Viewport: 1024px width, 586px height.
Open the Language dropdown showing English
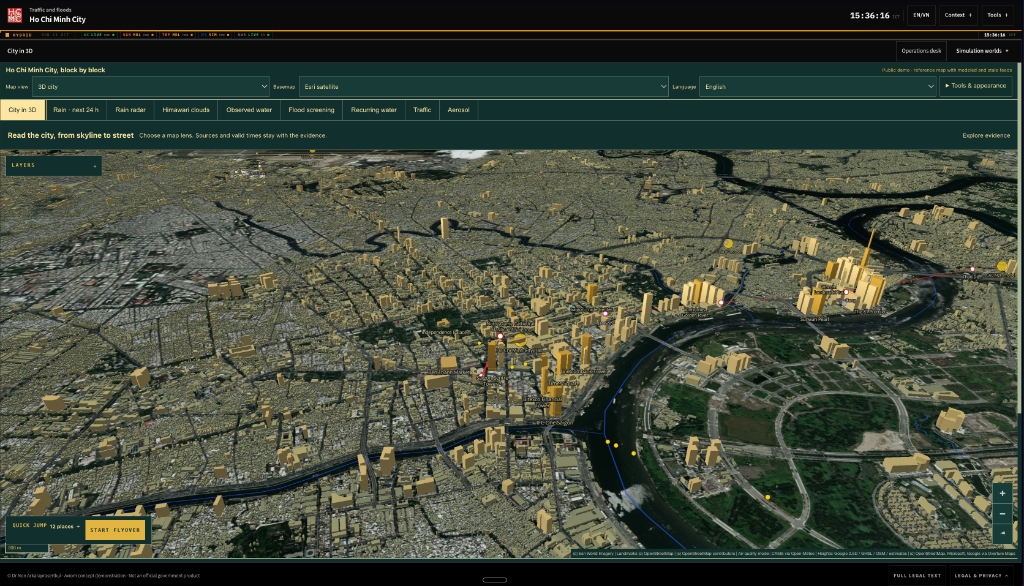pyautogui.click(x=818, y=86)
